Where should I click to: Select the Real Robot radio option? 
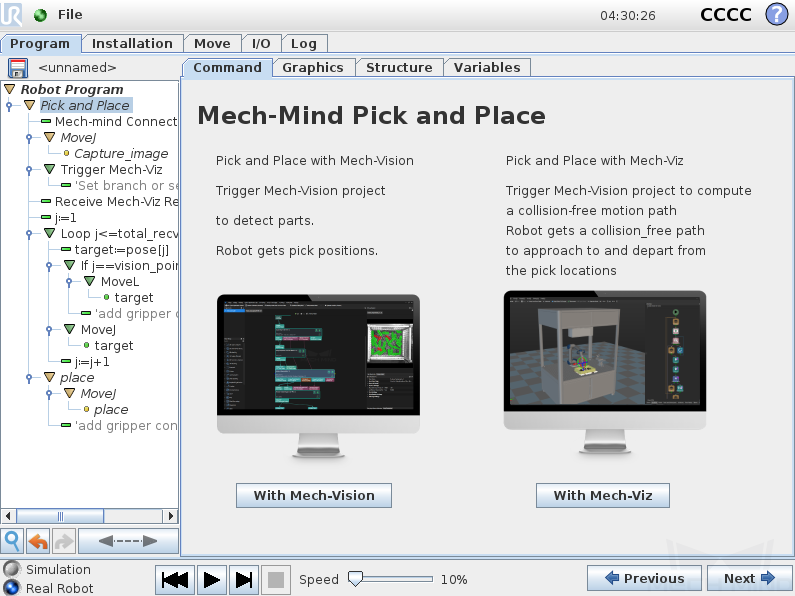point(11,588)
